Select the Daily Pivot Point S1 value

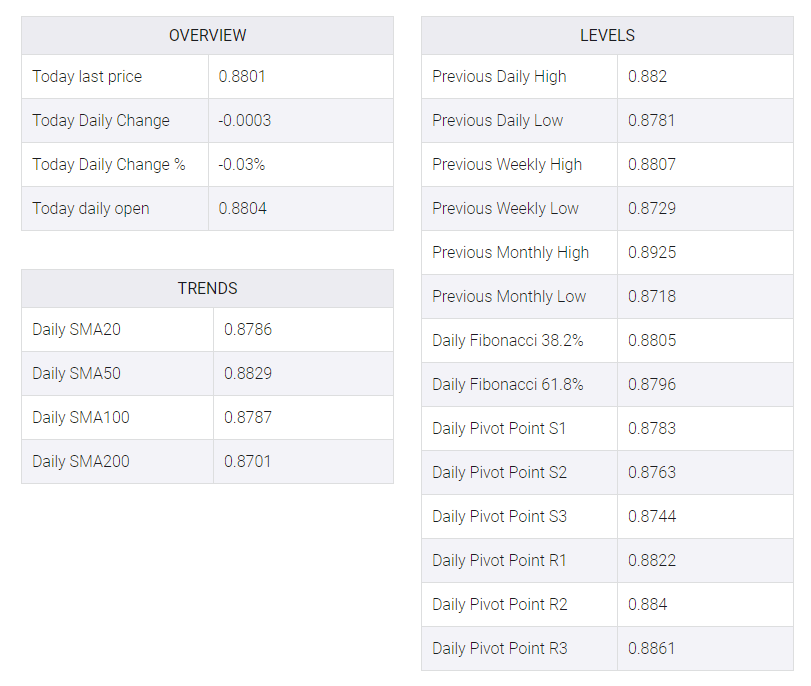(x=652, y=428)
